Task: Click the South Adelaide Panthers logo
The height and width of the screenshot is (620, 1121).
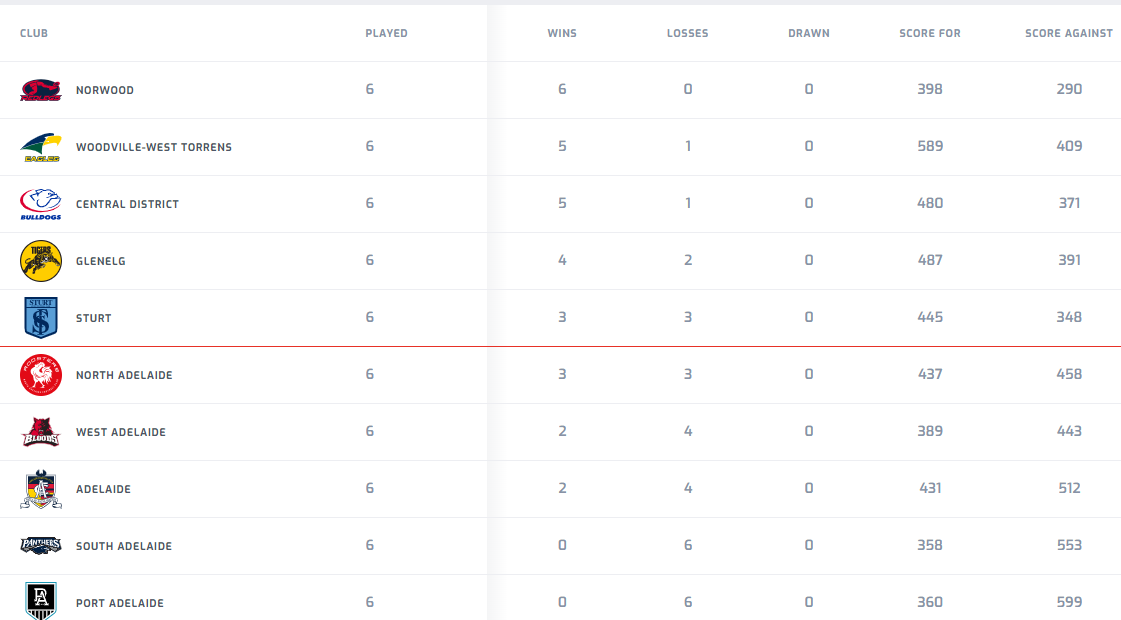Action: click(41, 546)
